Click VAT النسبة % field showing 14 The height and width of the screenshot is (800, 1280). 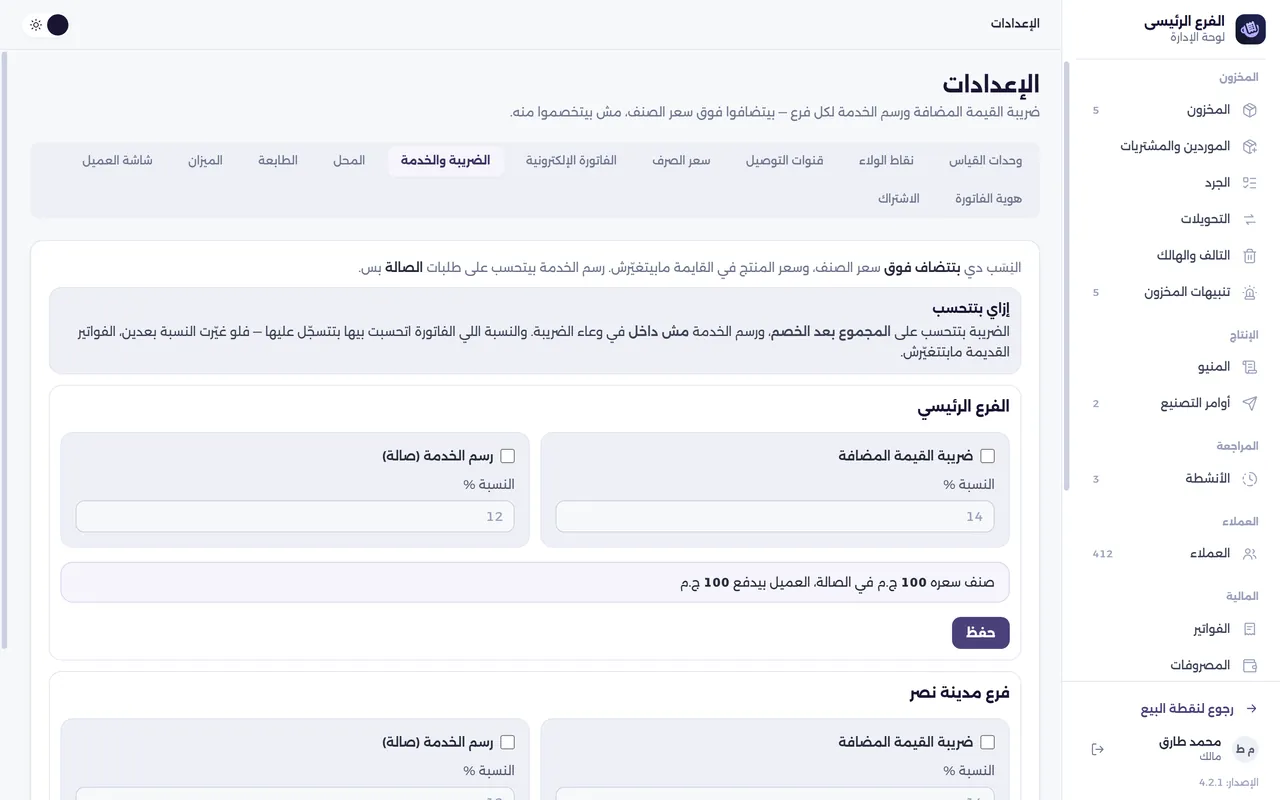(775, 516)
